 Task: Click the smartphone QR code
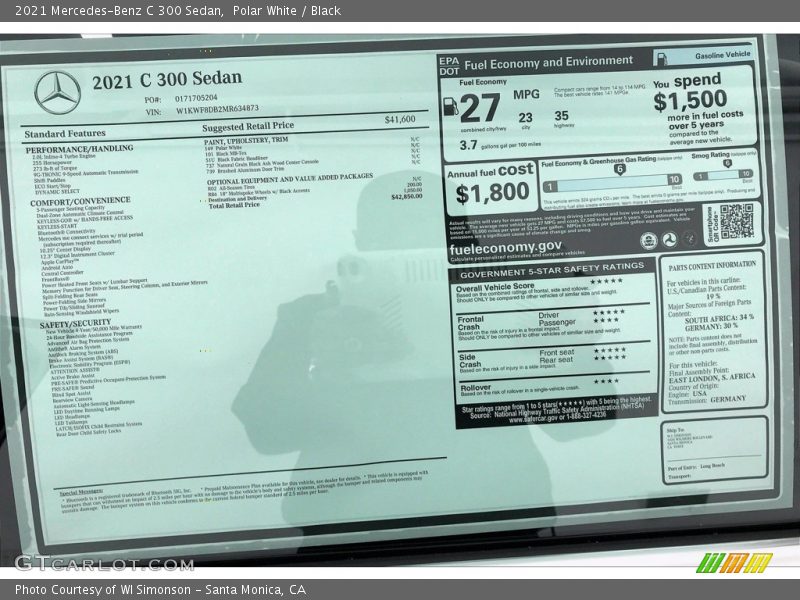pos(735,220)
